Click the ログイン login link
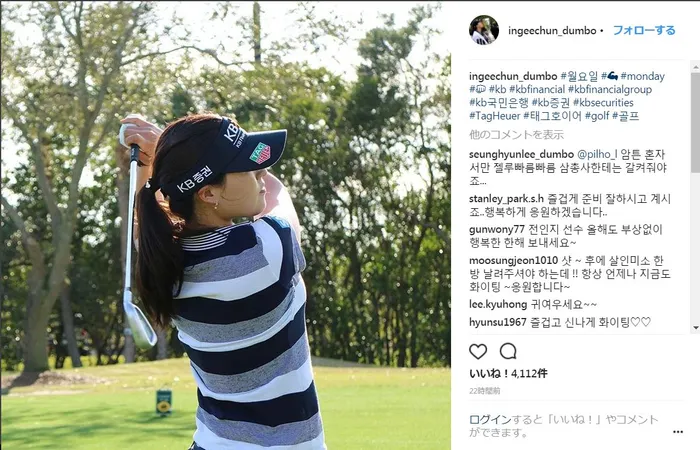 point(490,419)
